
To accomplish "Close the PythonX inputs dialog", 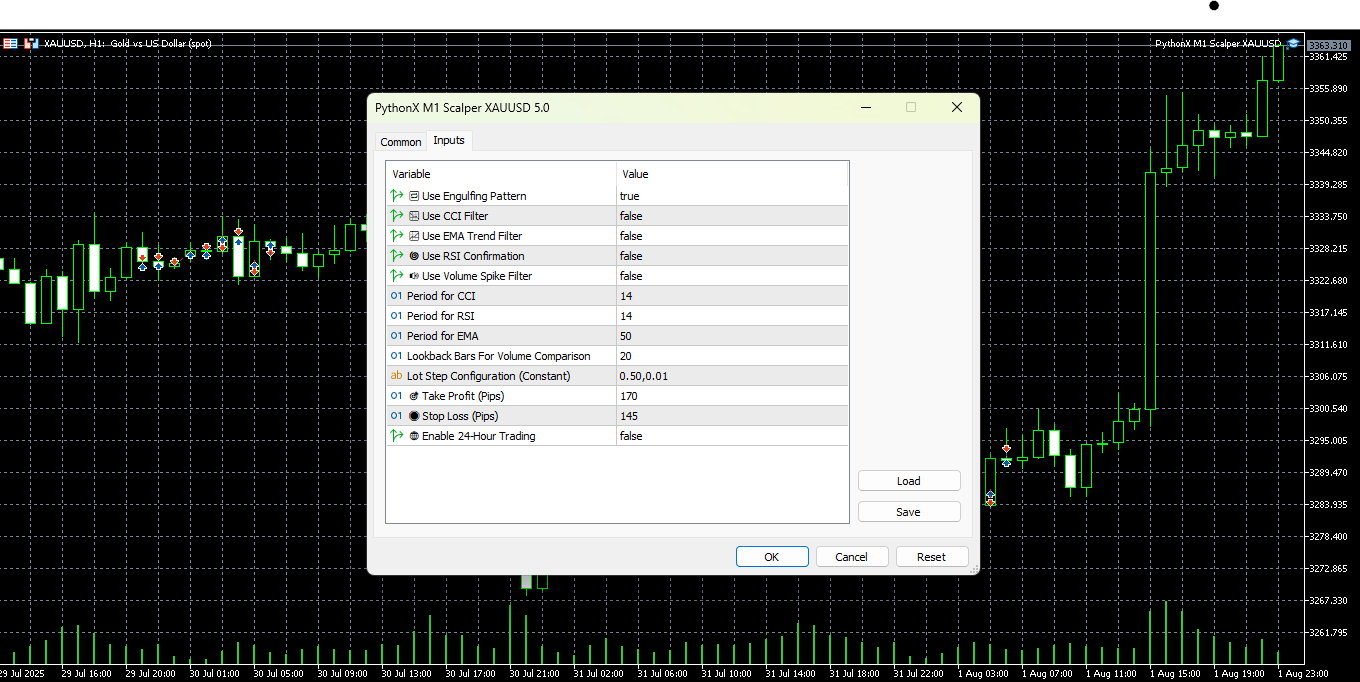I will (x=957, y=107).
